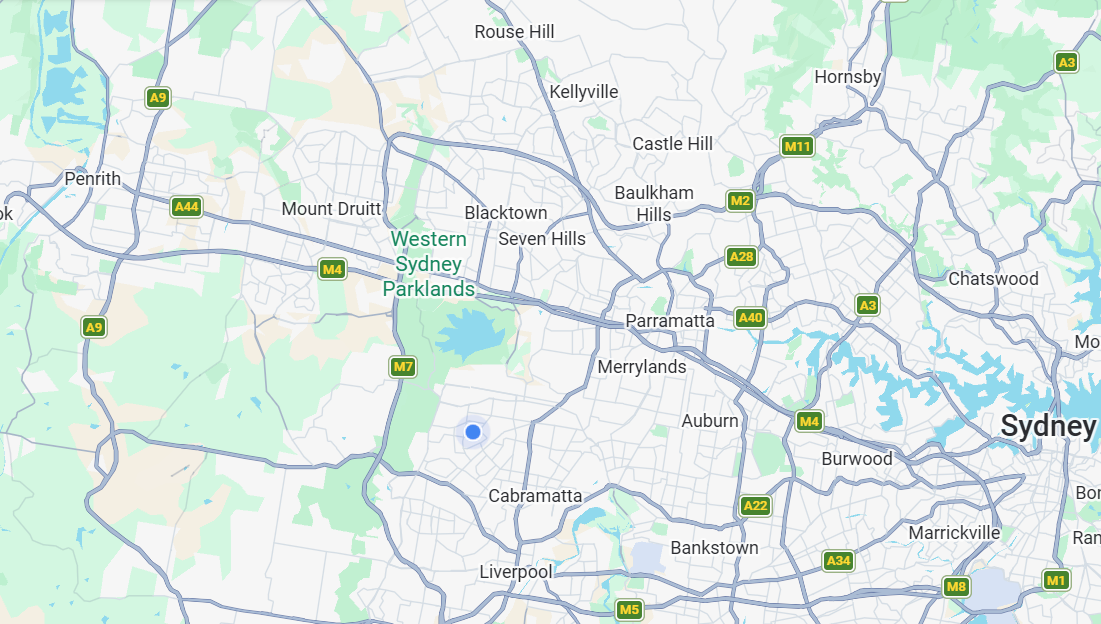Click the Sydney city label
This screenshot has height=624, width=1101.
coord(1048,426)
